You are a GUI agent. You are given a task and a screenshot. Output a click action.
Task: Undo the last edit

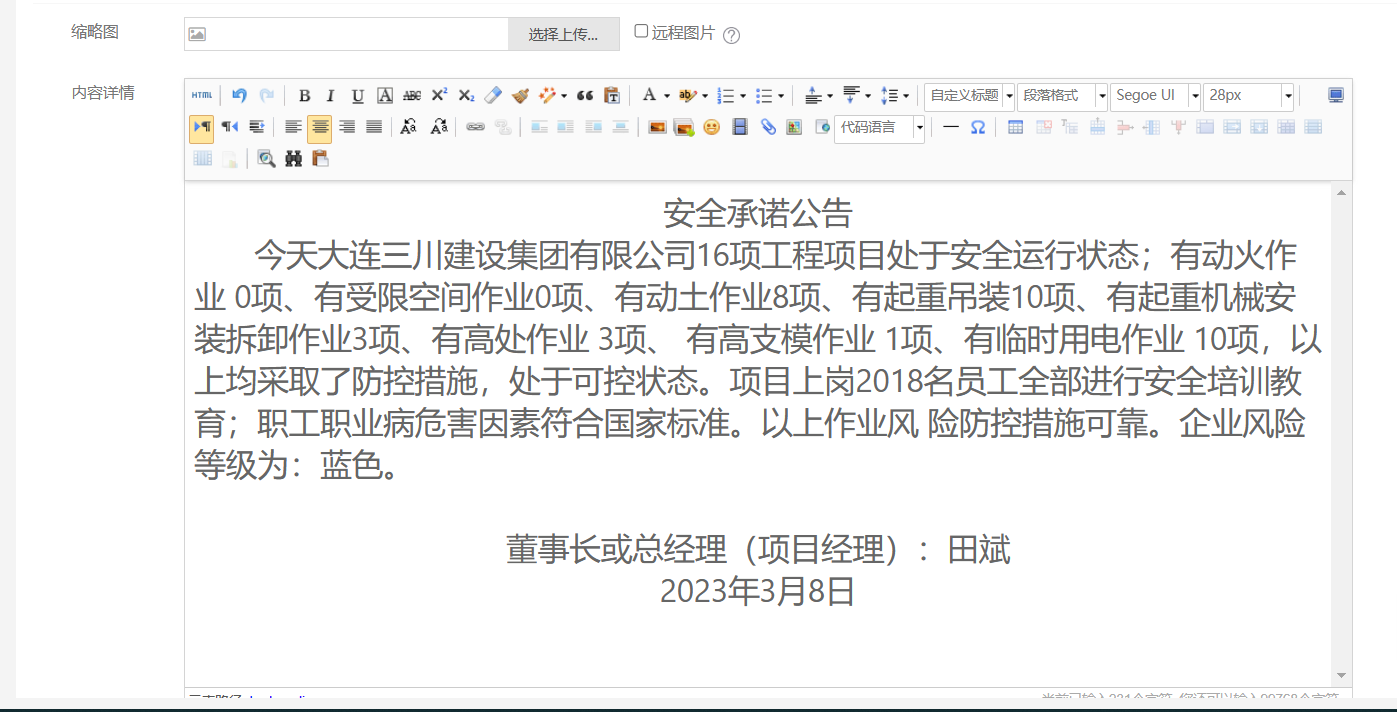239,96
